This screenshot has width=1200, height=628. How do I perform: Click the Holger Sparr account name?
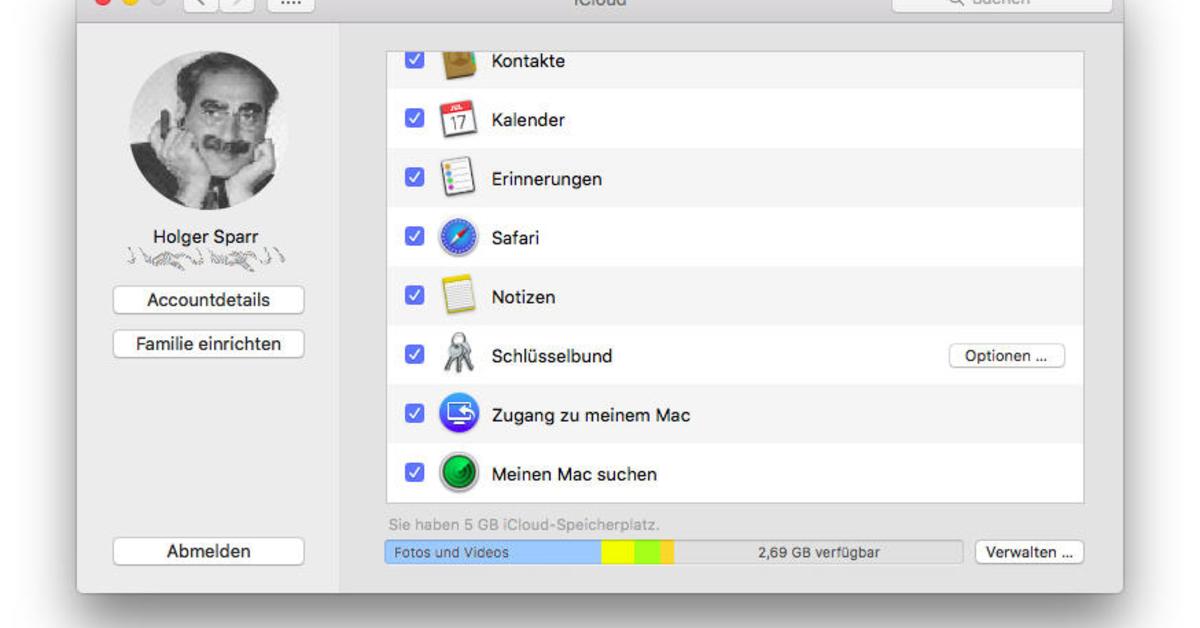[x=208, y=237]
